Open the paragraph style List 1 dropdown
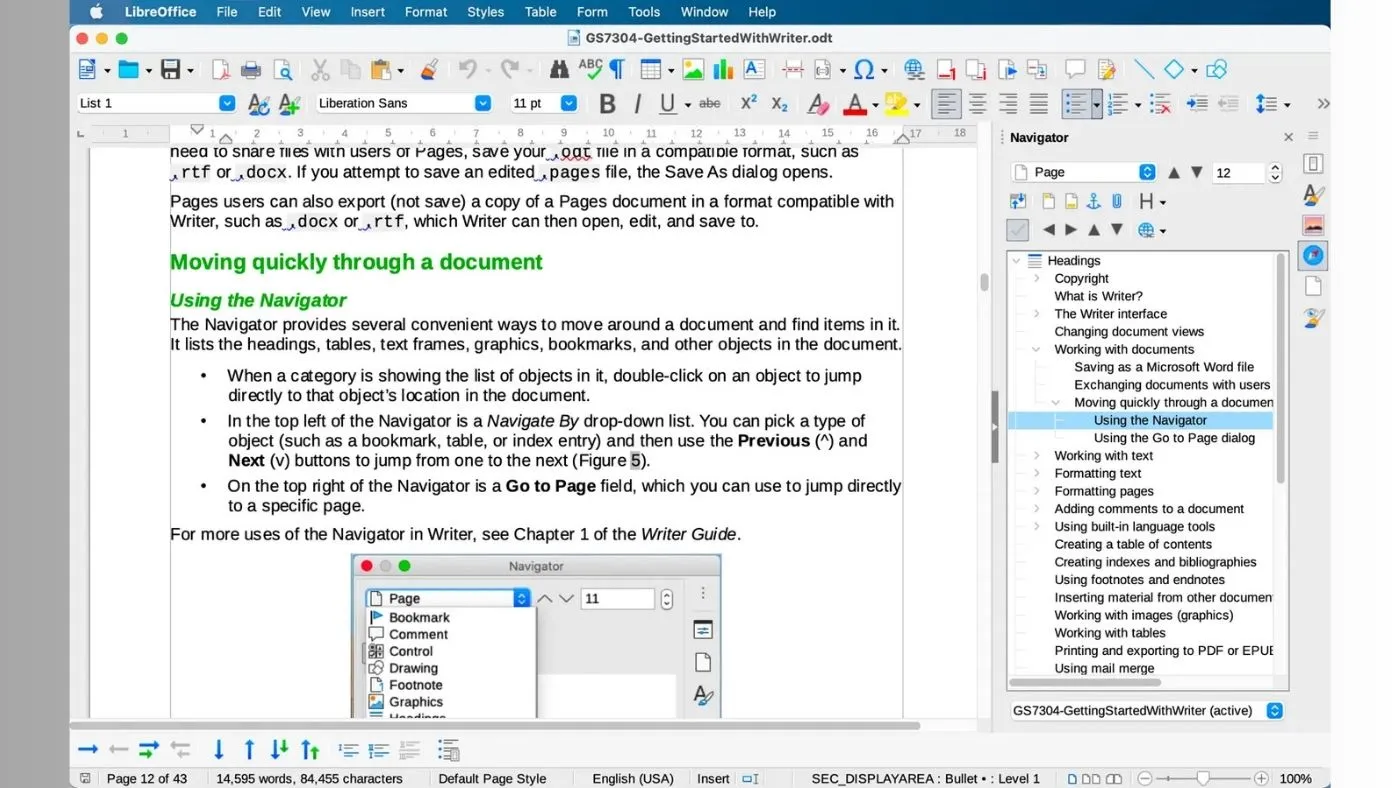 click(x=227, y=103)
